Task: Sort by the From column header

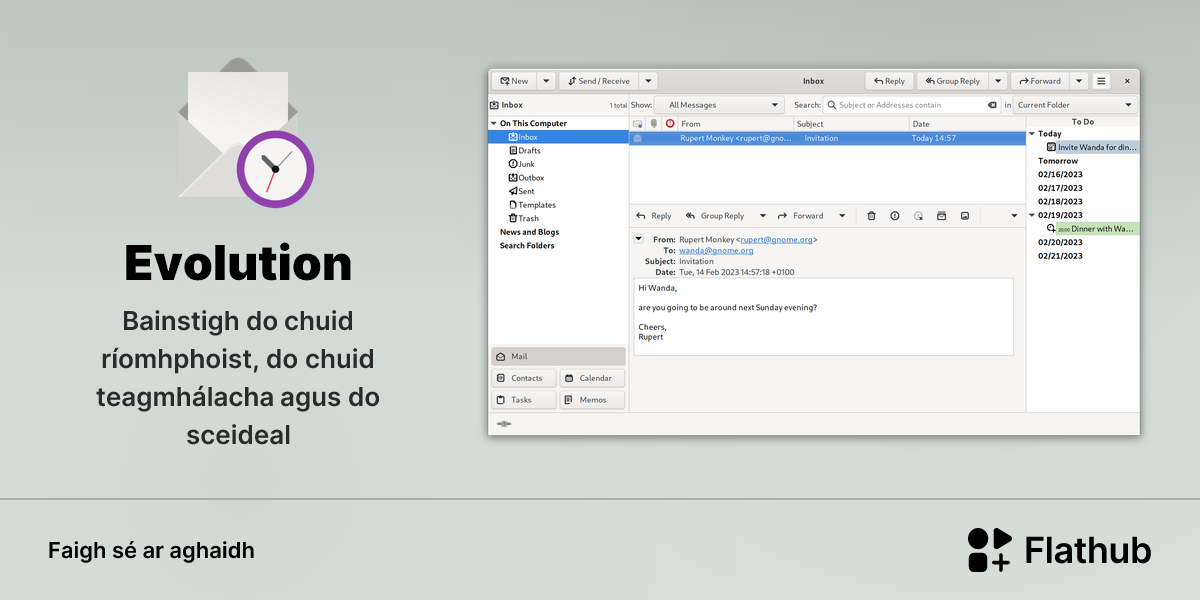Action: [x=735, y=124]
